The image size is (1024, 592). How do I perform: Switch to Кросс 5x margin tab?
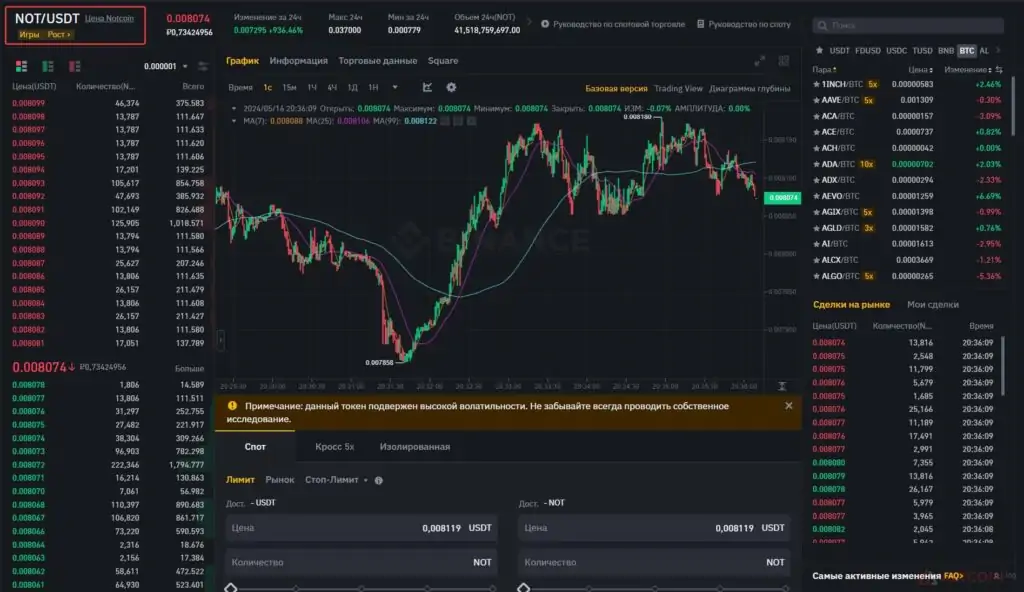[334, 446]
